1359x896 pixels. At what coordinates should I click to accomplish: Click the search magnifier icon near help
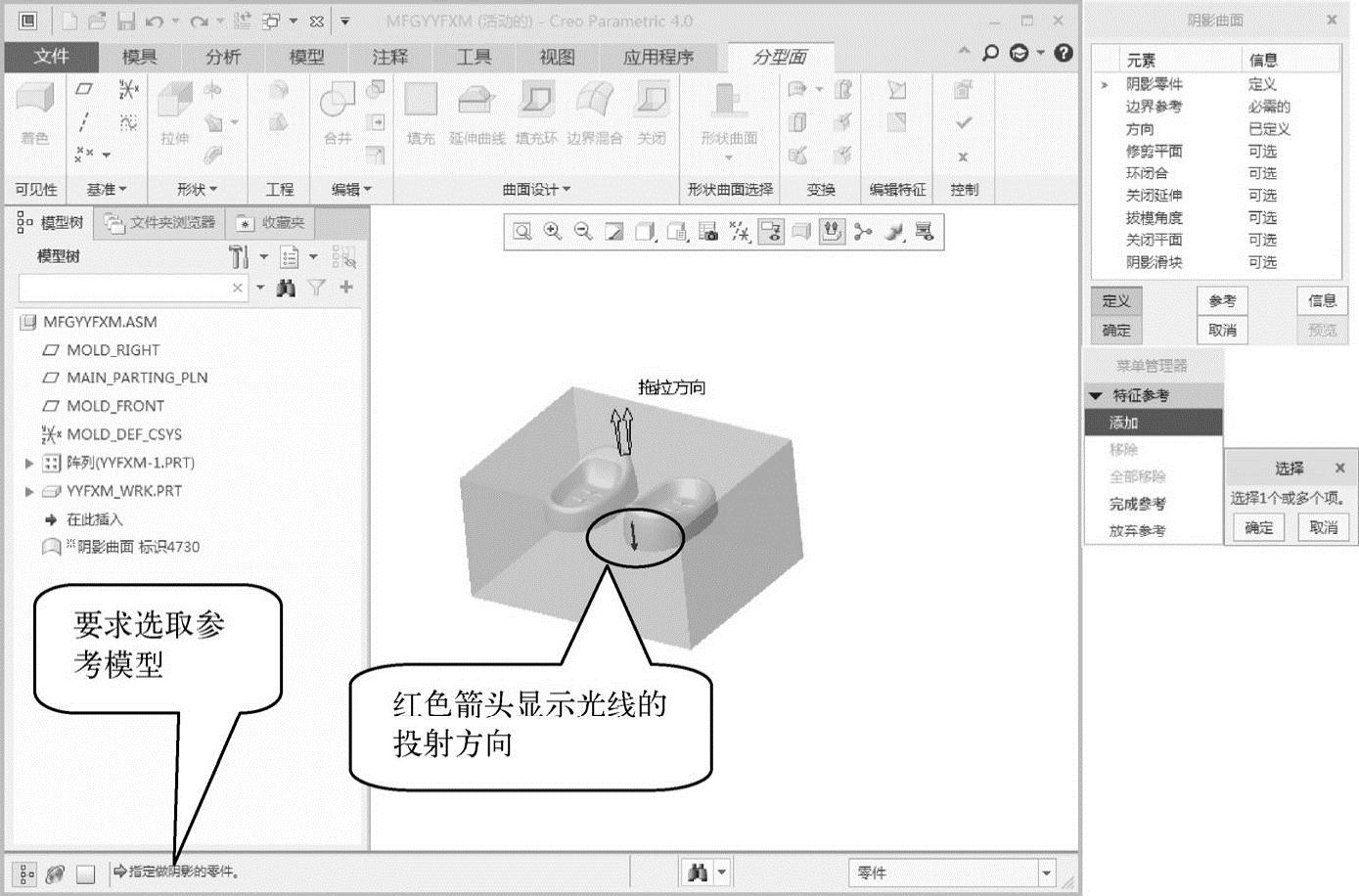coord(990,54)
